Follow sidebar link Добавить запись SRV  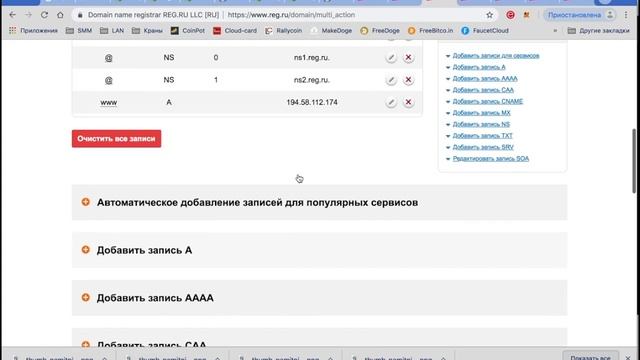pos(483,147)
